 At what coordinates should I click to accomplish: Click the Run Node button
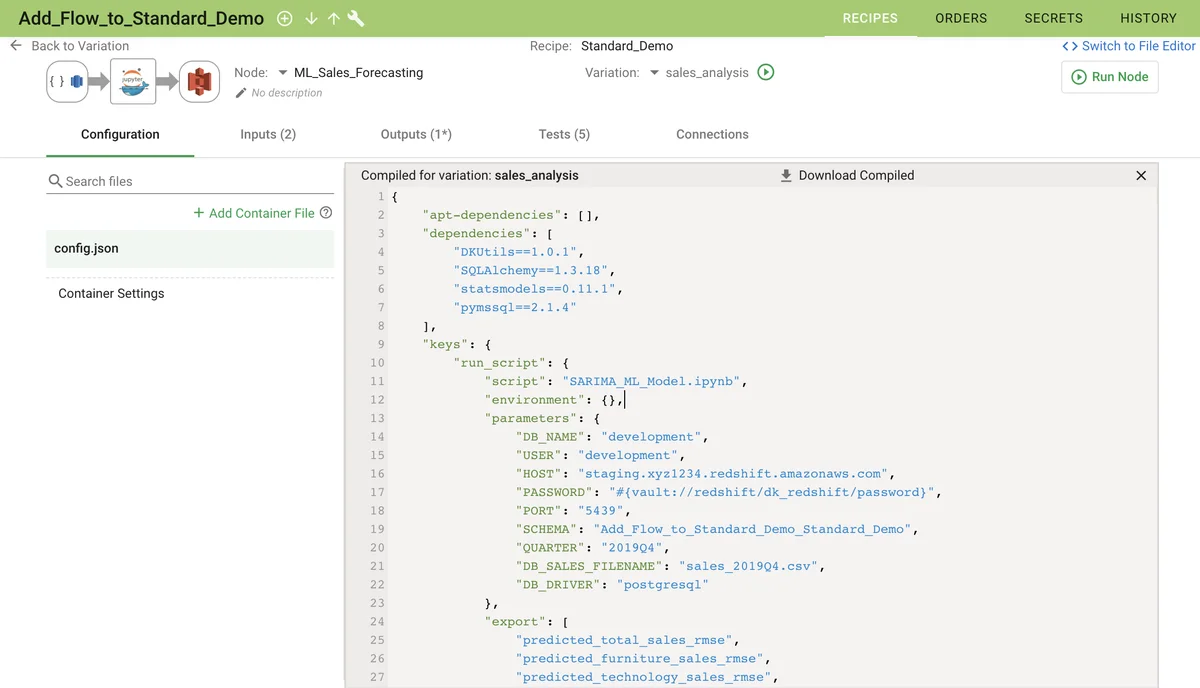pyautogui.click(x=1109, y=77)
